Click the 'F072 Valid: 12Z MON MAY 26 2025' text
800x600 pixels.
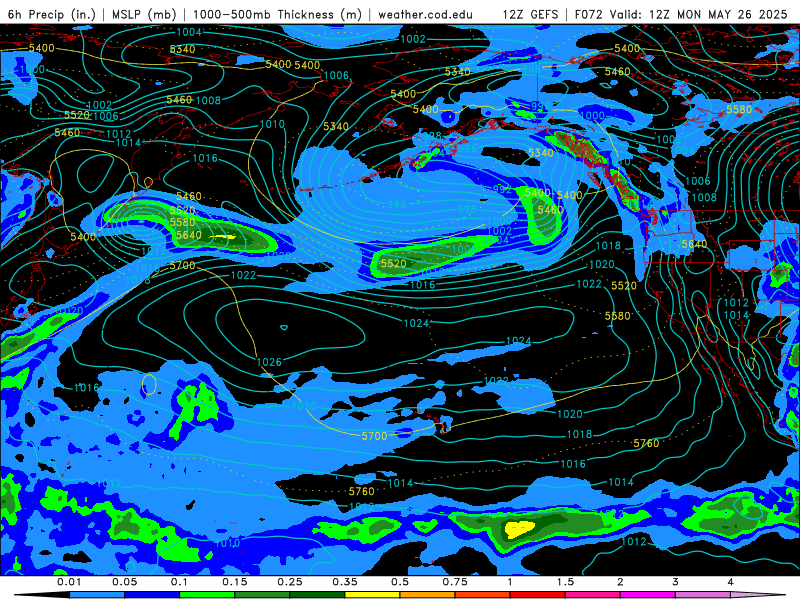681,14
